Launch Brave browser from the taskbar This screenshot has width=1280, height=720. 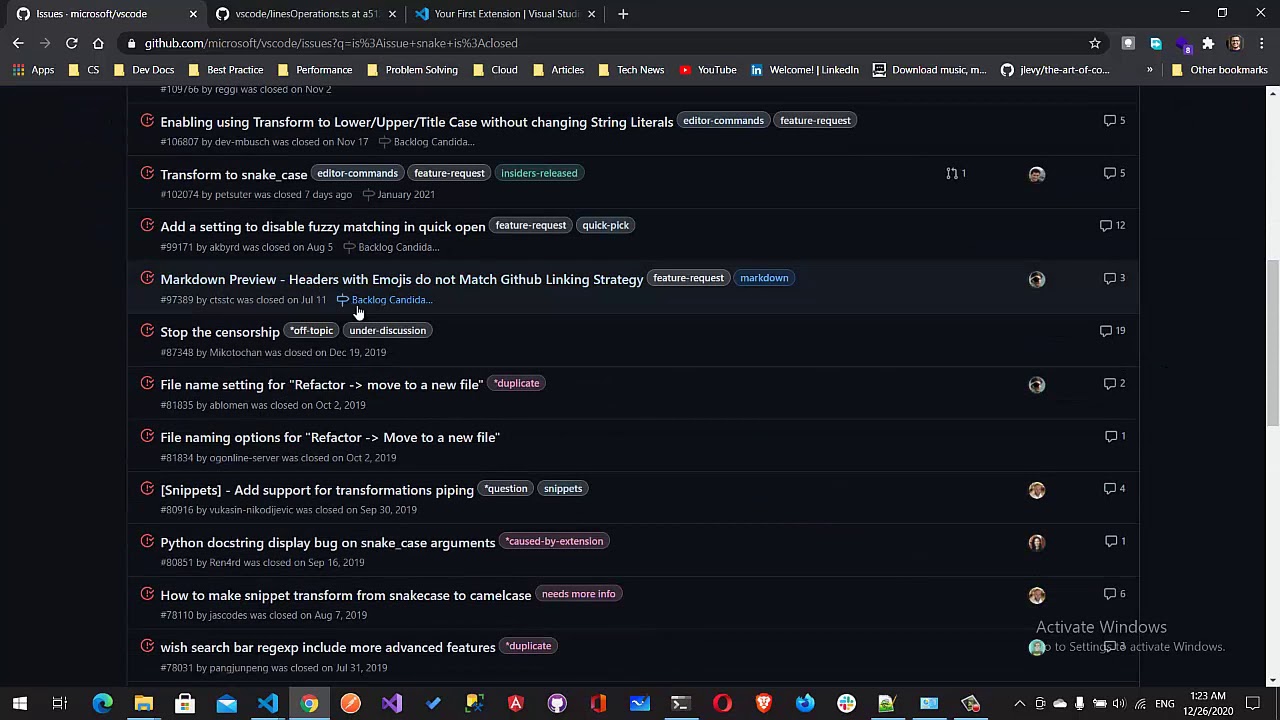(x=764, y=704)
